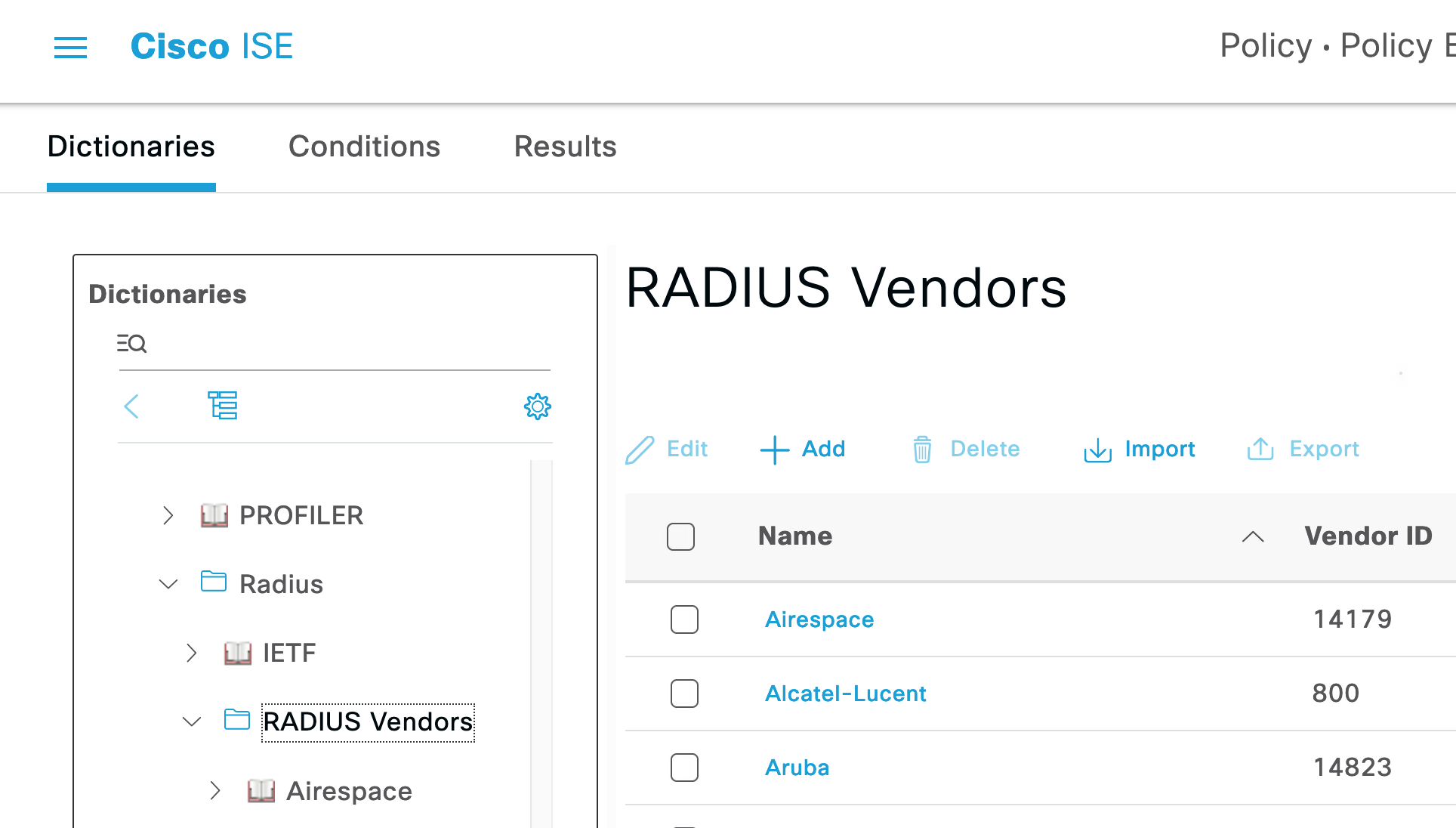This screenshot has height=828, width=1456.
Task: Expand the IETF dictionary node
Action: tap(191, 653)
